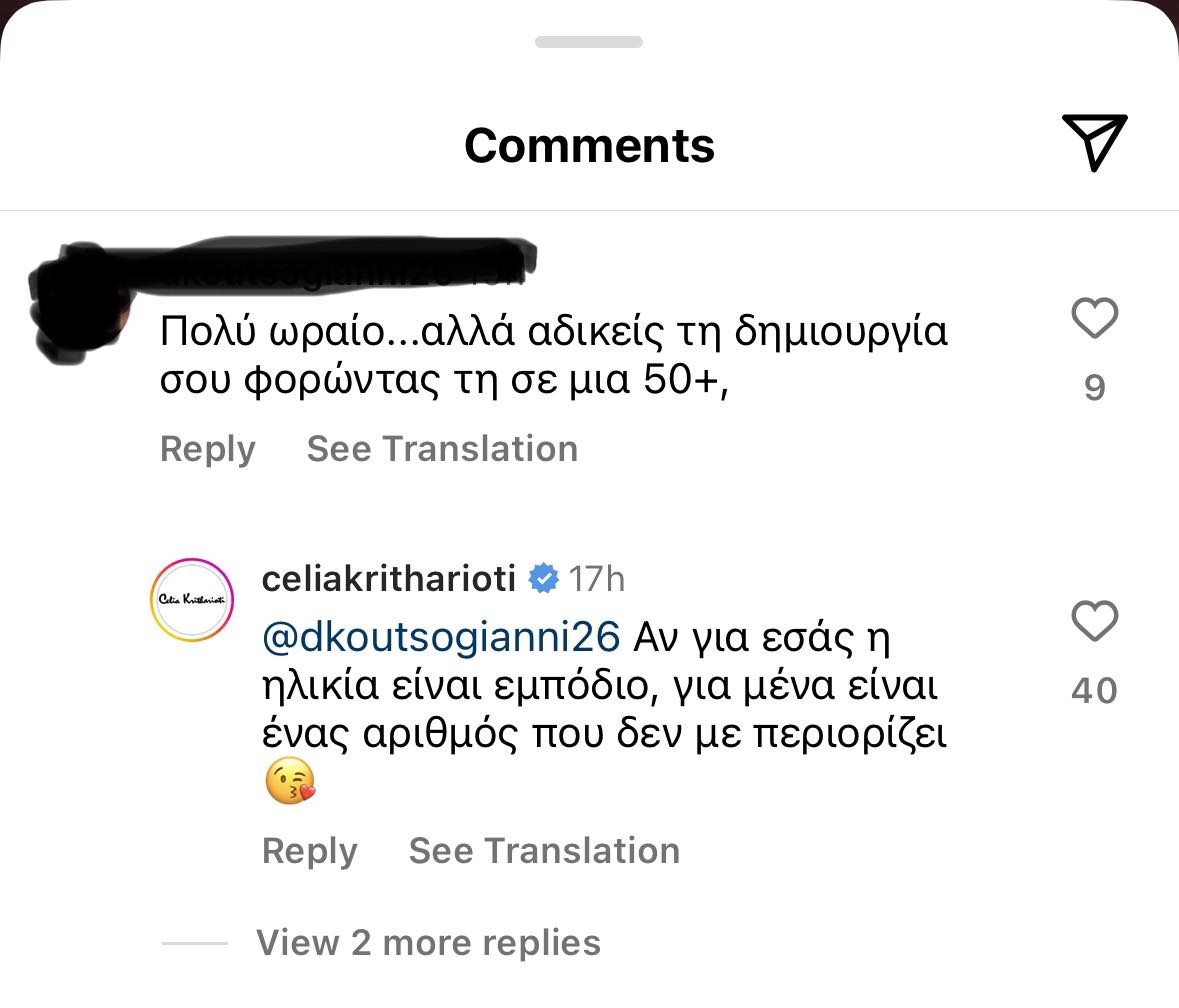Screen dimensions: 1179x1008
Task: Like celiakritharioti's reply with the heart
Action: click(x=1094, y=622)
